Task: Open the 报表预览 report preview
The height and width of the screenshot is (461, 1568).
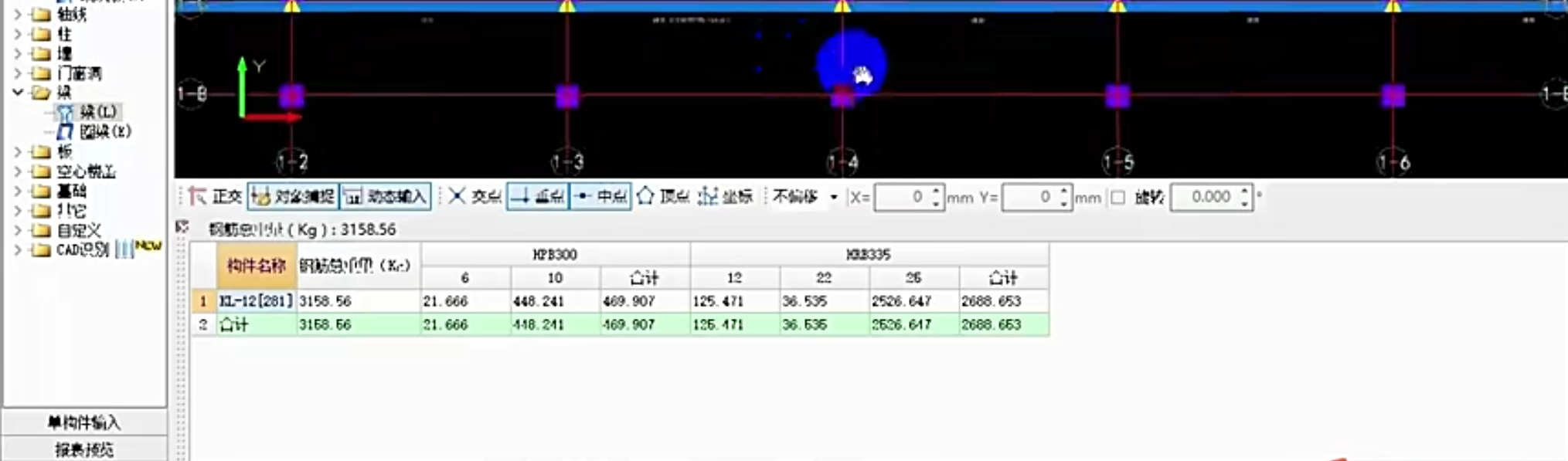Action: coord(84,449)
